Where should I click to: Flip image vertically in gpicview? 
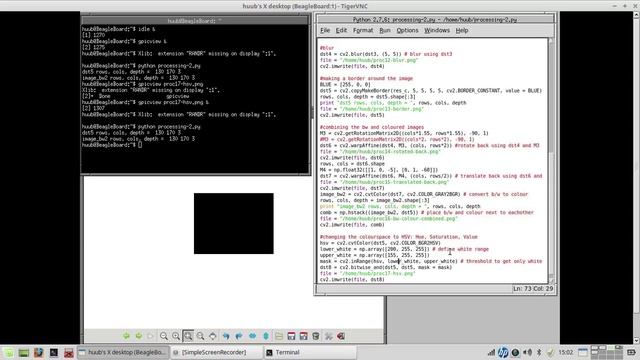click(x=266, y=336)
